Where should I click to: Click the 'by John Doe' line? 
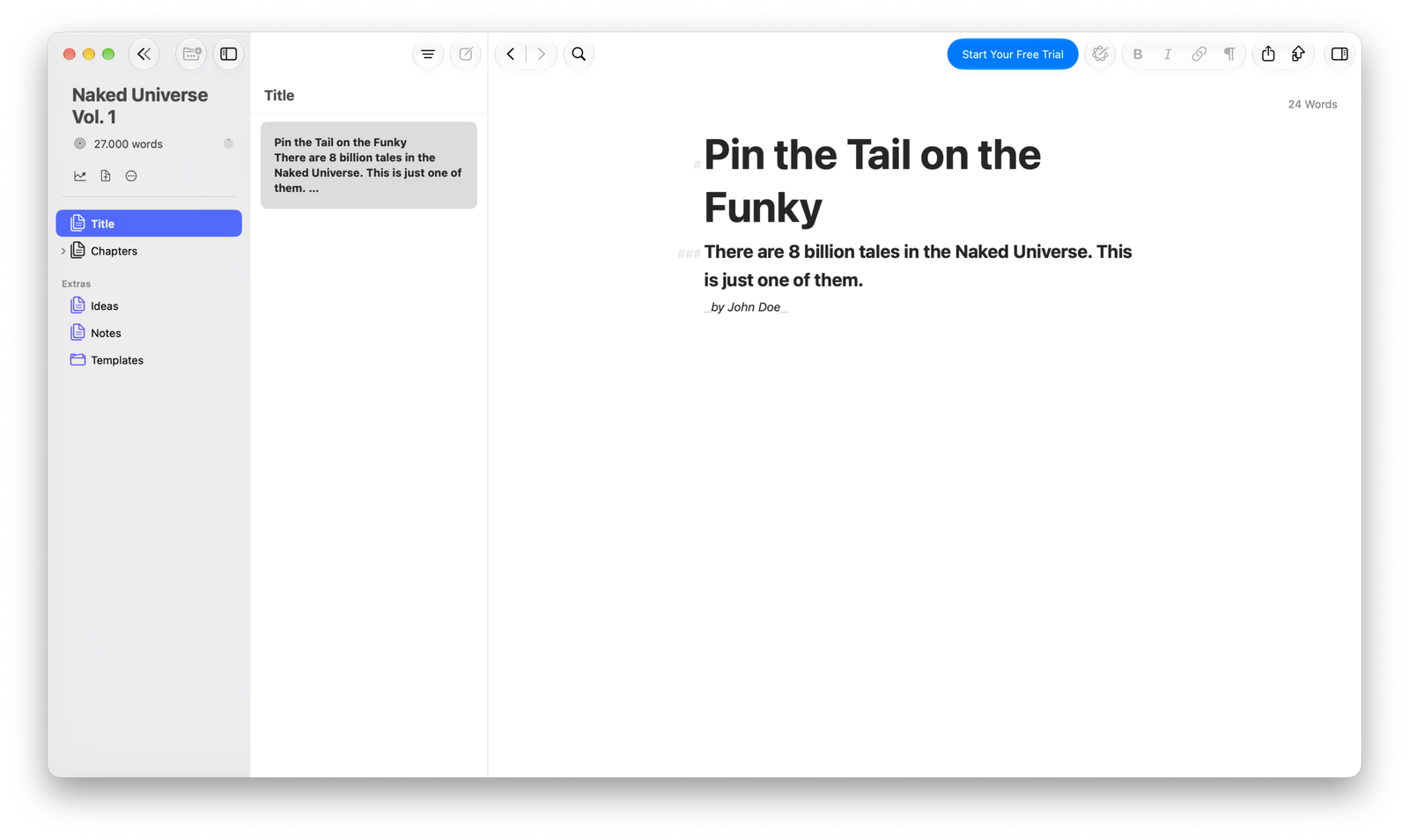[x=746, y=307]
